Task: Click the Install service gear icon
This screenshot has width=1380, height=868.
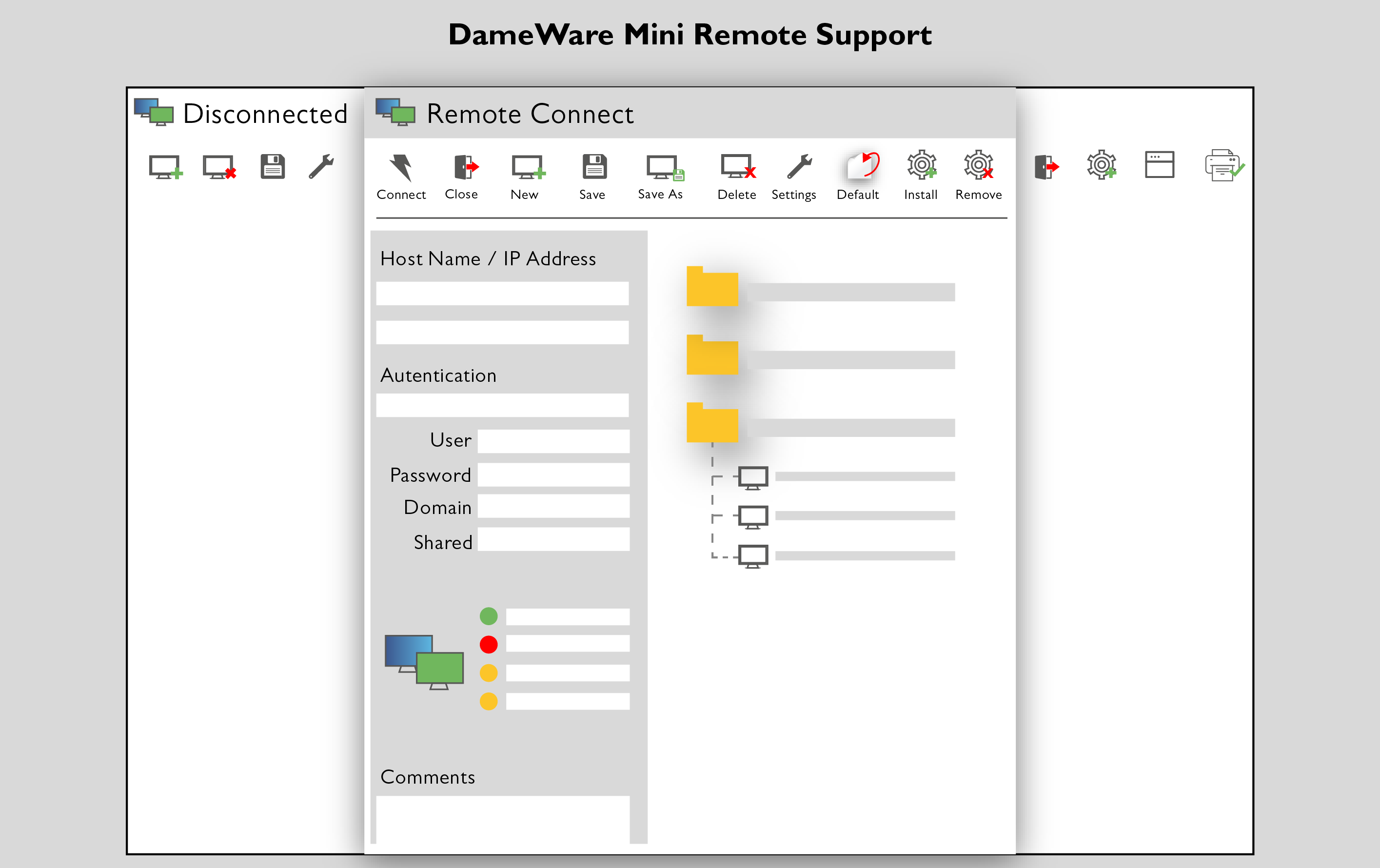Action: 922,165
